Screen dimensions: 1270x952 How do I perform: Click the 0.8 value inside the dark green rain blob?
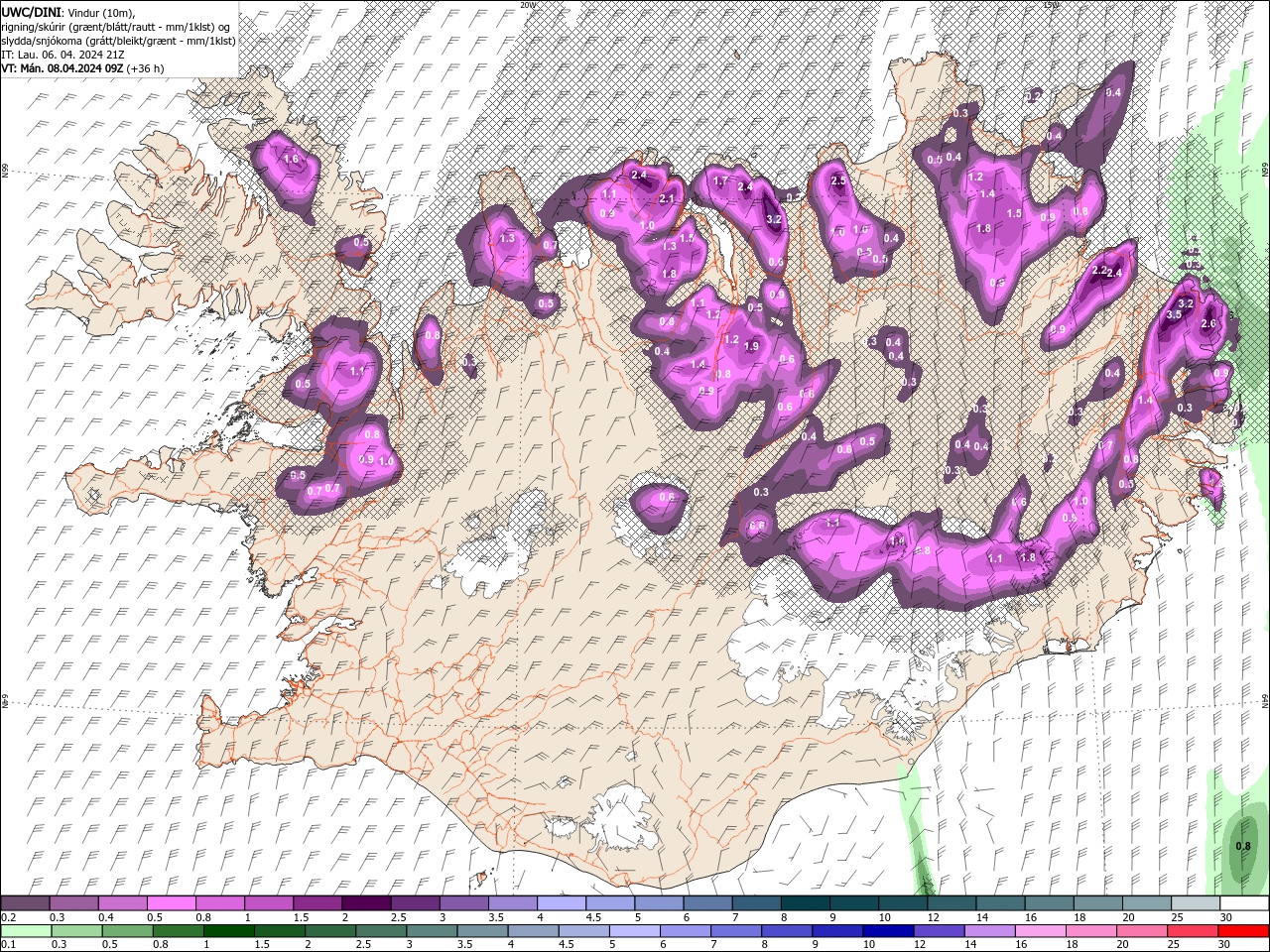coord(1243,846)
